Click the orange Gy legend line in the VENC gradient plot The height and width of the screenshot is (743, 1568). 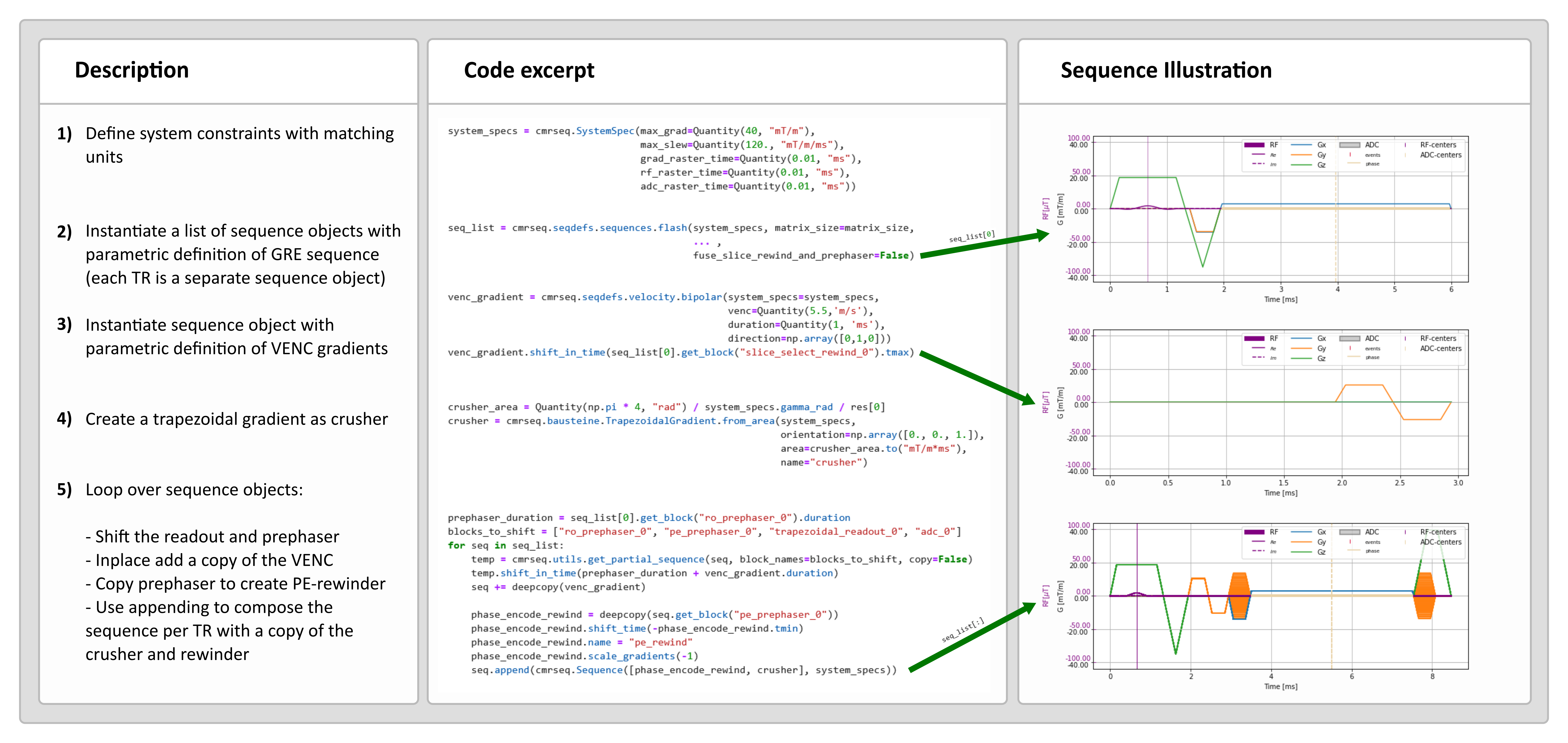1301,349
